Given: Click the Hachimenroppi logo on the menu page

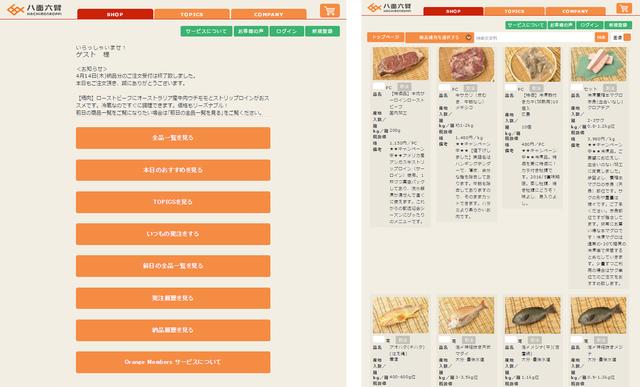Looking at the screenshot, I should tap(34, 9).
